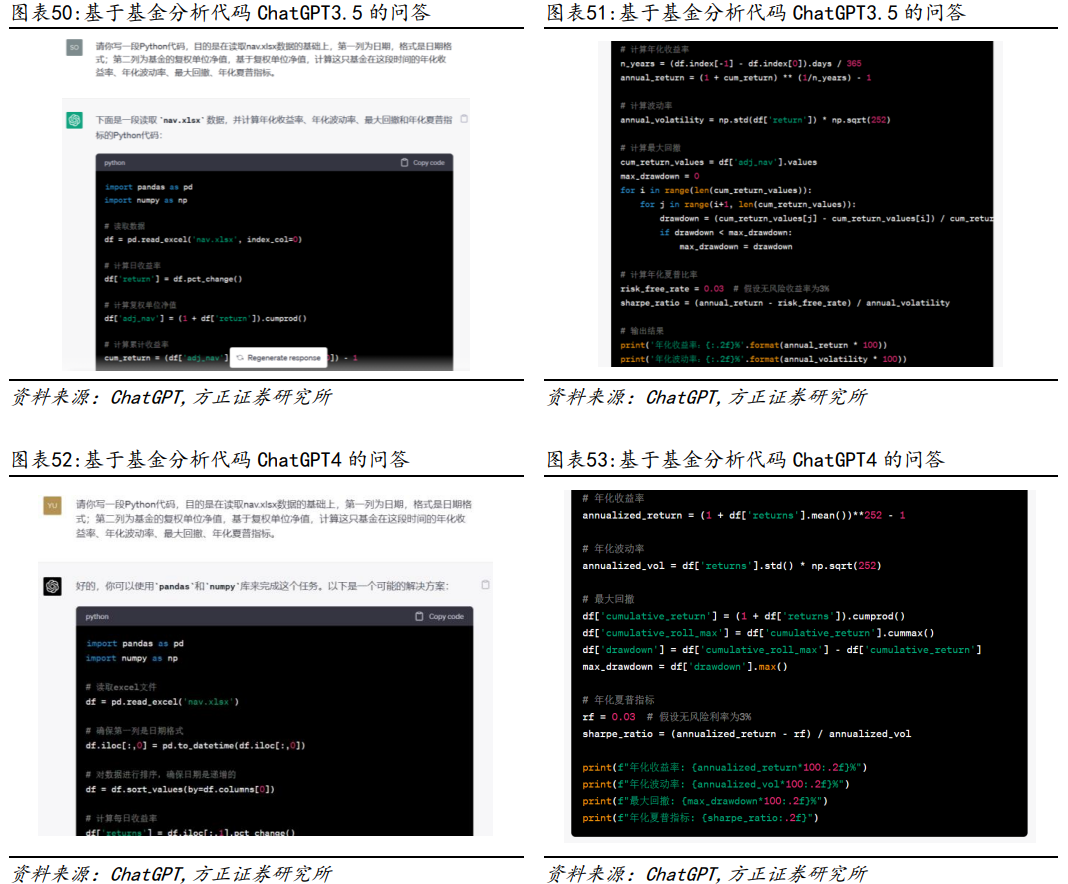
Task: Click the line df['cumulative_roll_max'] = ...cummax()
Action: [x=758, y=633]
